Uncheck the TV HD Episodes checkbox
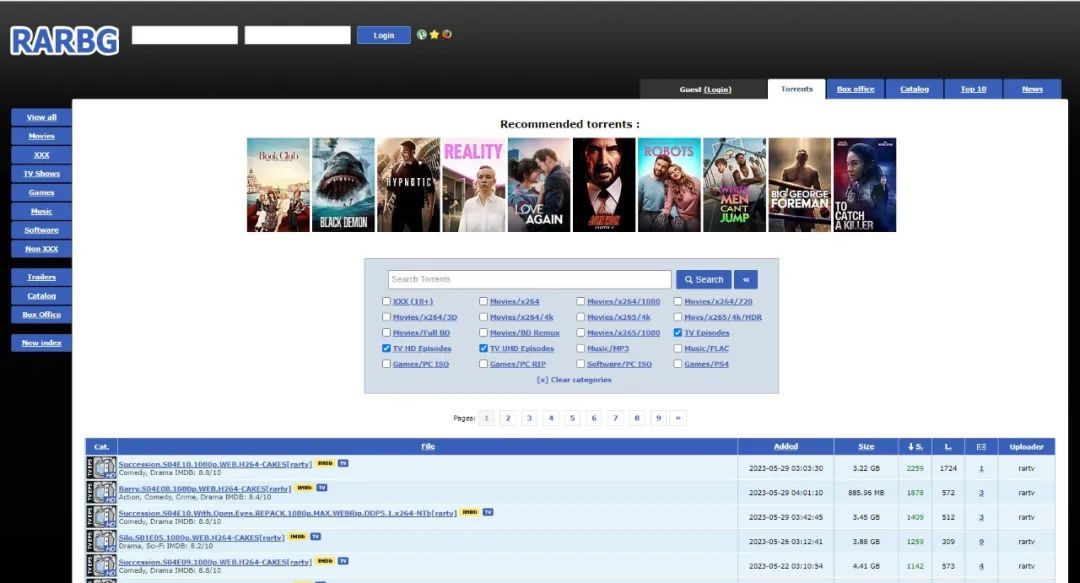The height and width of the screenshot is (583, 1080). pos(386,348)
